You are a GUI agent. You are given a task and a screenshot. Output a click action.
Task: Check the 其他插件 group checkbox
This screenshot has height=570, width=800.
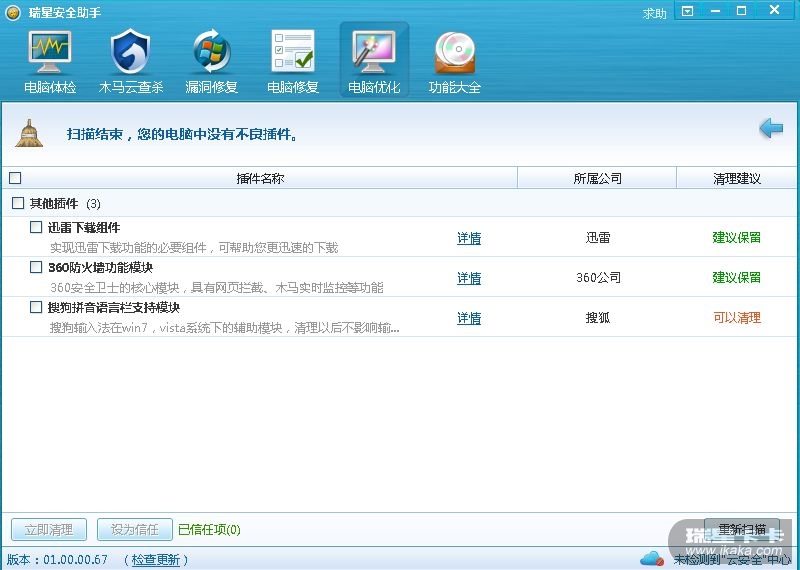(18, 203)
